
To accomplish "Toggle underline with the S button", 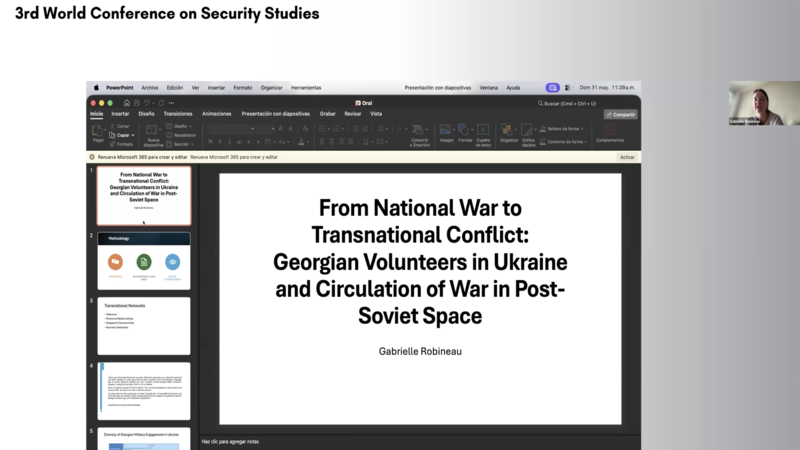I will point(230,141).
